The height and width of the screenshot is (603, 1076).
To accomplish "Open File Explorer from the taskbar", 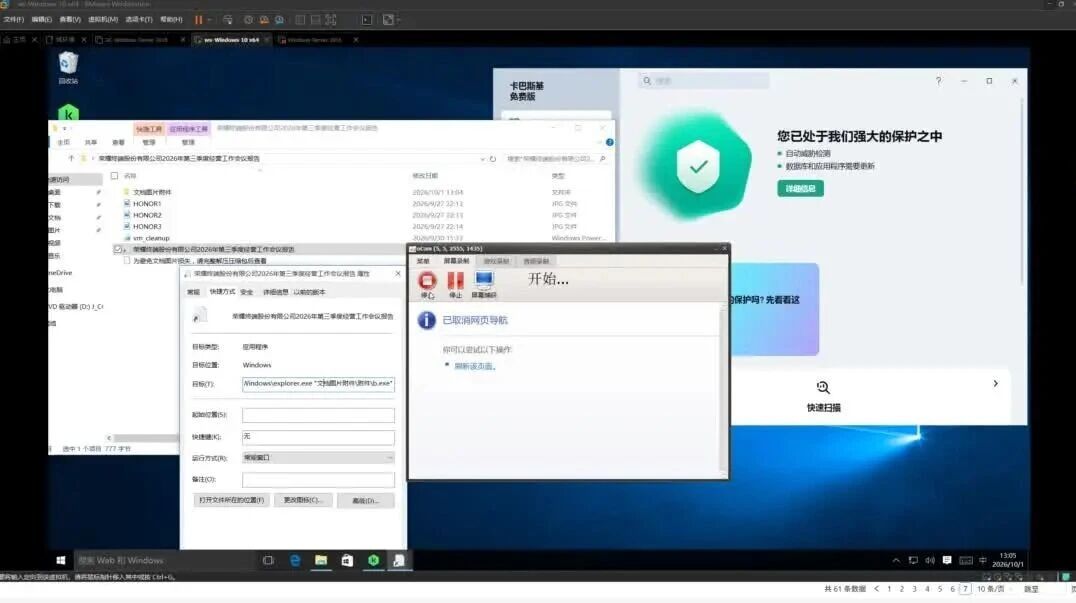I will [x=321, y=560].
